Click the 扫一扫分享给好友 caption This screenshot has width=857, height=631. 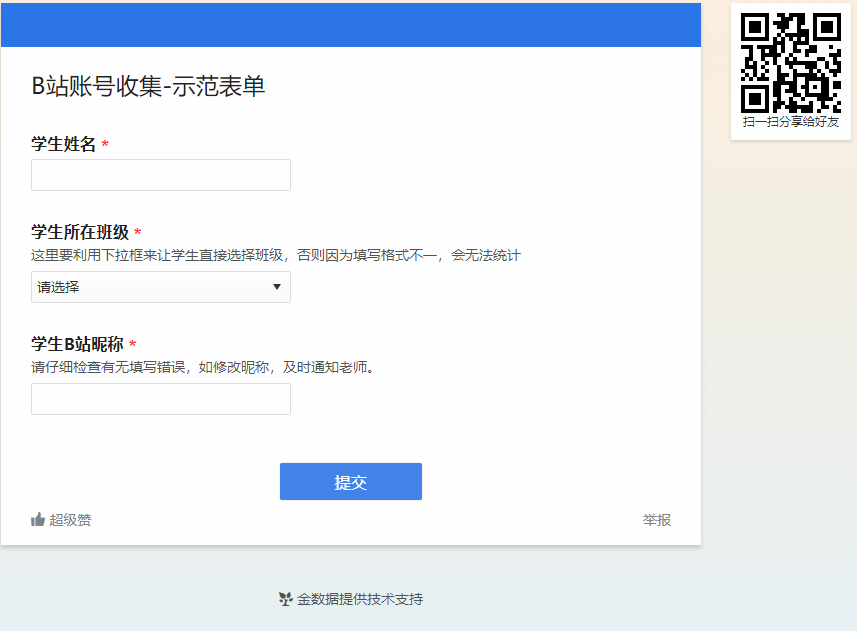tap(790, 122)
